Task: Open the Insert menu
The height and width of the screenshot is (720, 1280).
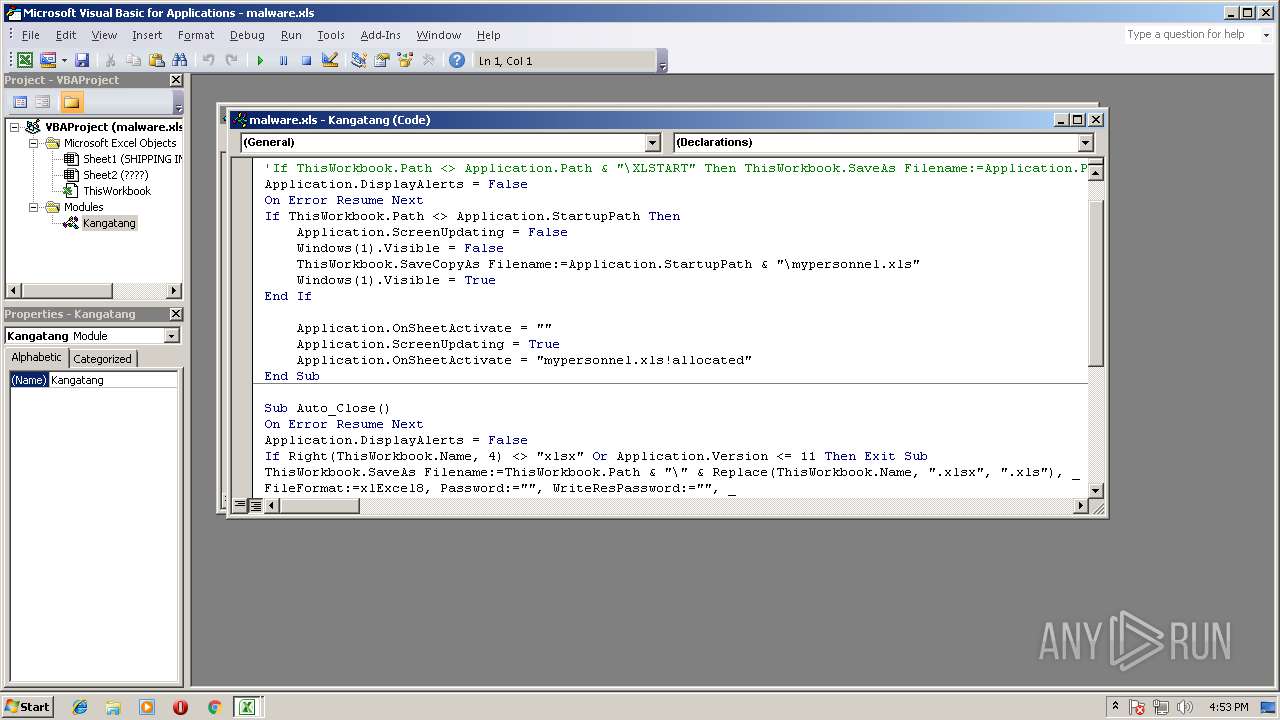Action: click(x=147, y=35)
